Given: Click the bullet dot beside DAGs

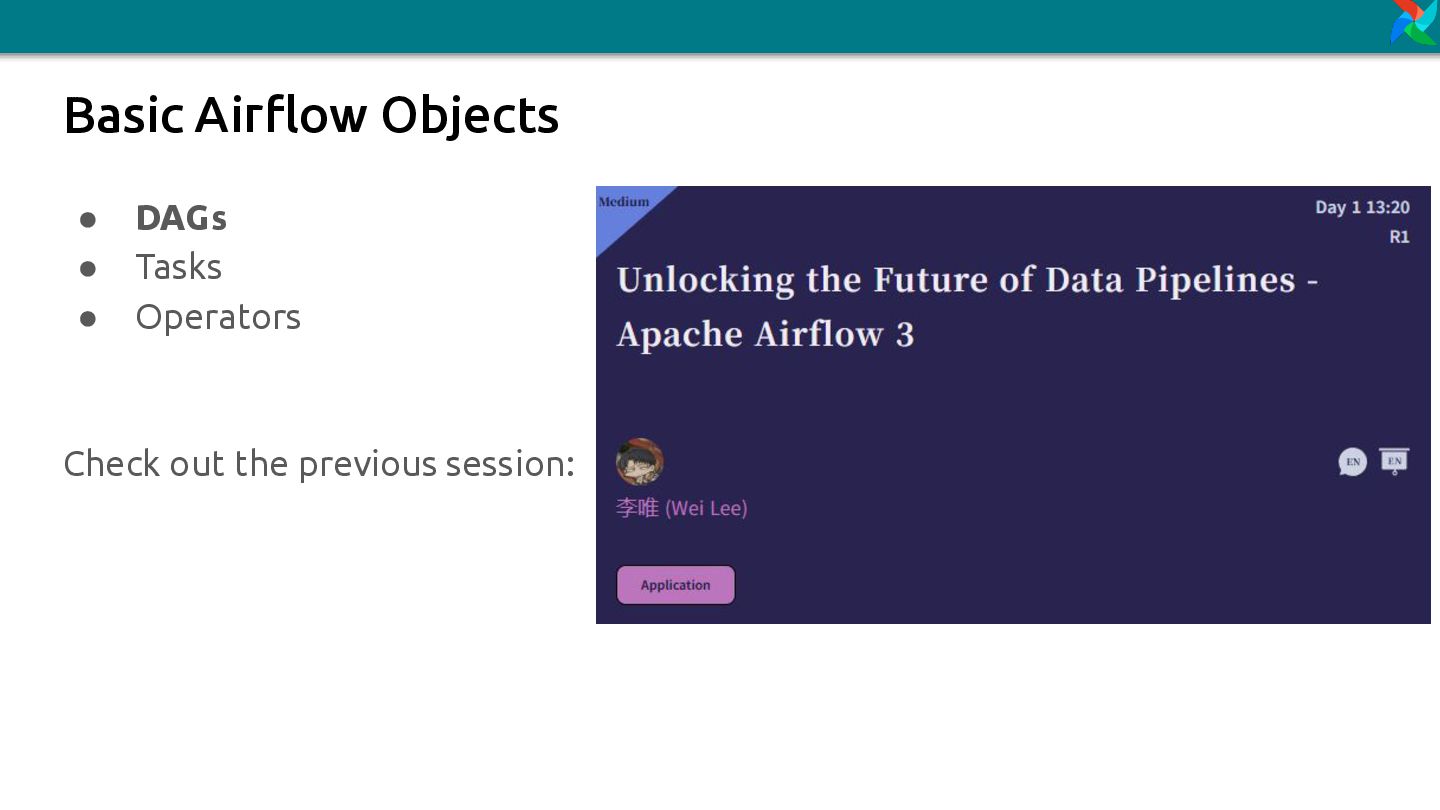Looking at the screenshot, I should coord(88,219).
